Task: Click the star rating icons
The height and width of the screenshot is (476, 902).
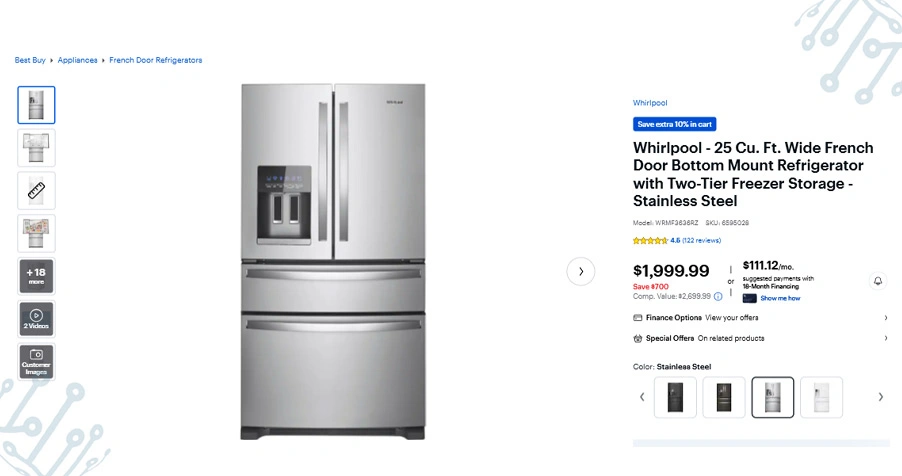Action: coord(650,241)
